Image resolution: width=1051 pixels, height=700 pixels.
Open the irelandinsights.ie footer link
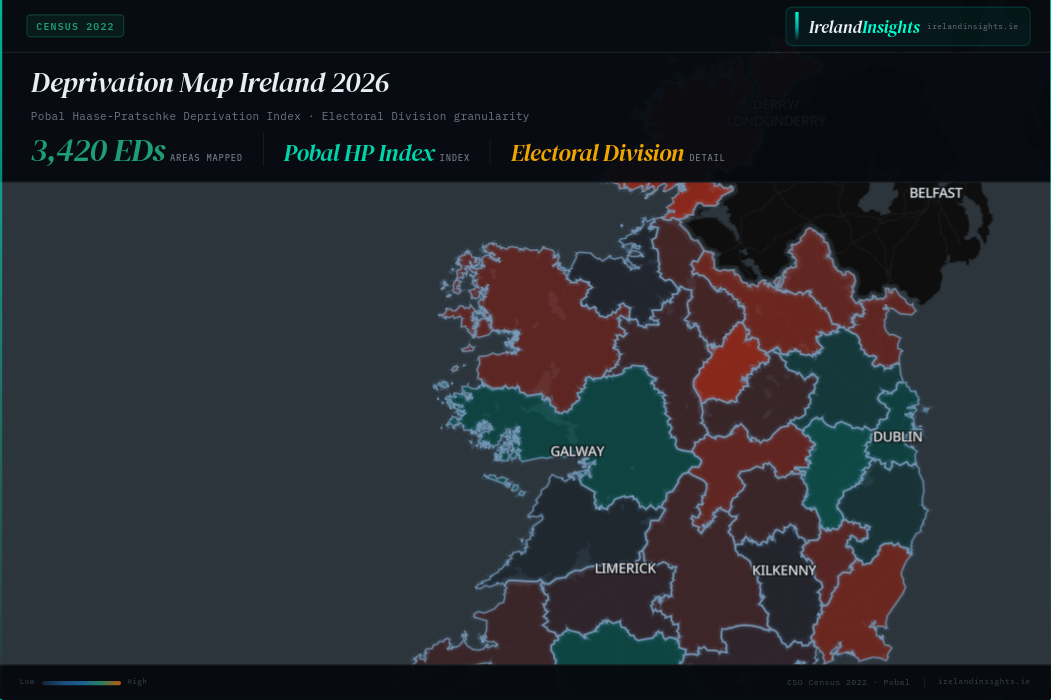pos(983,682)
